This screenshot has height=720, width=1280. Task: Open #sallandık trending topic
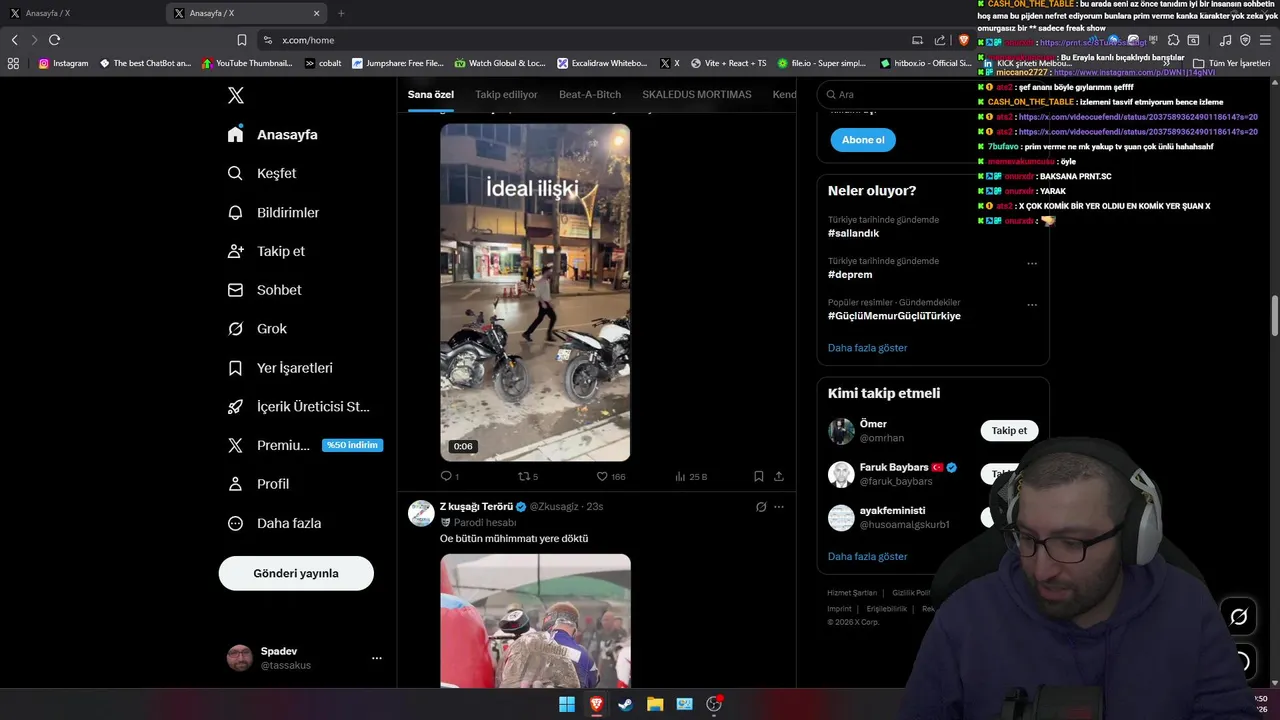pos(854,233)
